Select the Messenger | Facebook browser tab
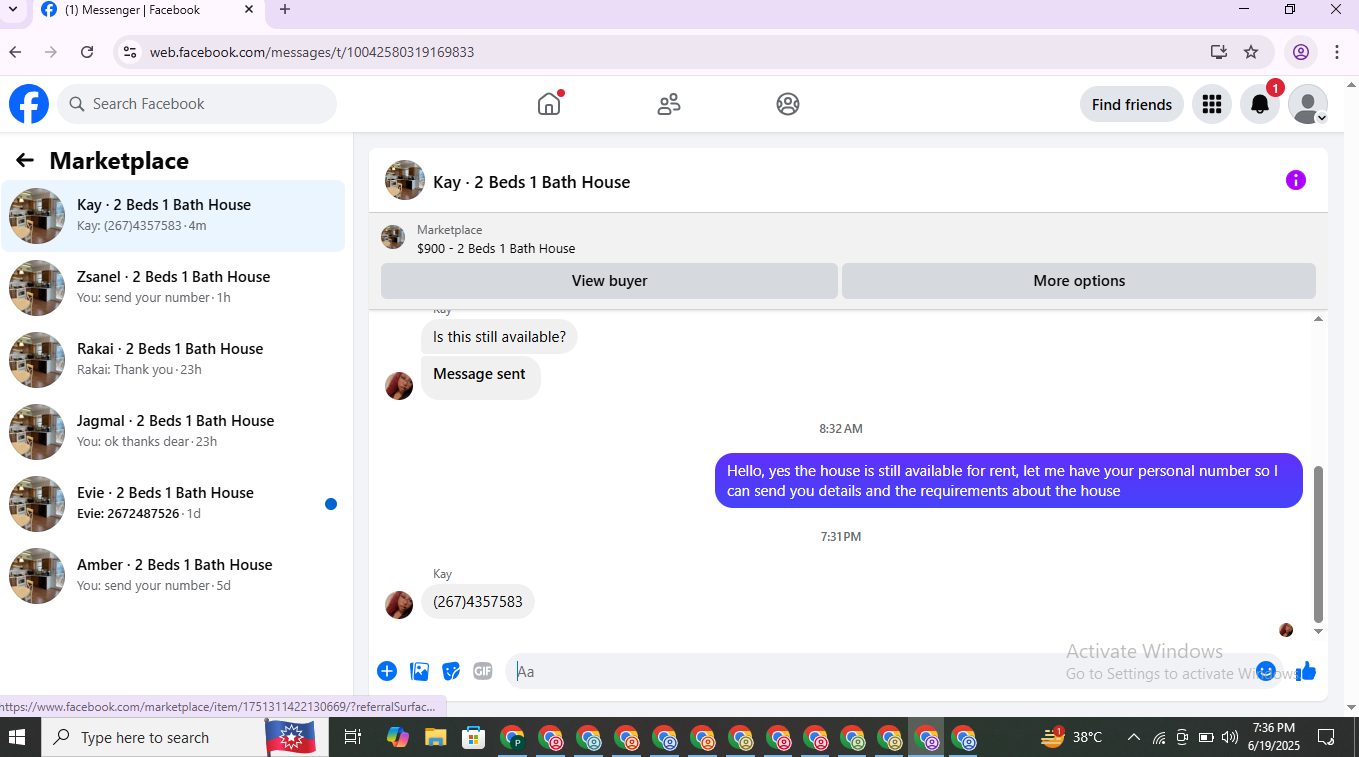This screenshot has width=1359, height=757. pyautogui.click(x=146, y=10)
